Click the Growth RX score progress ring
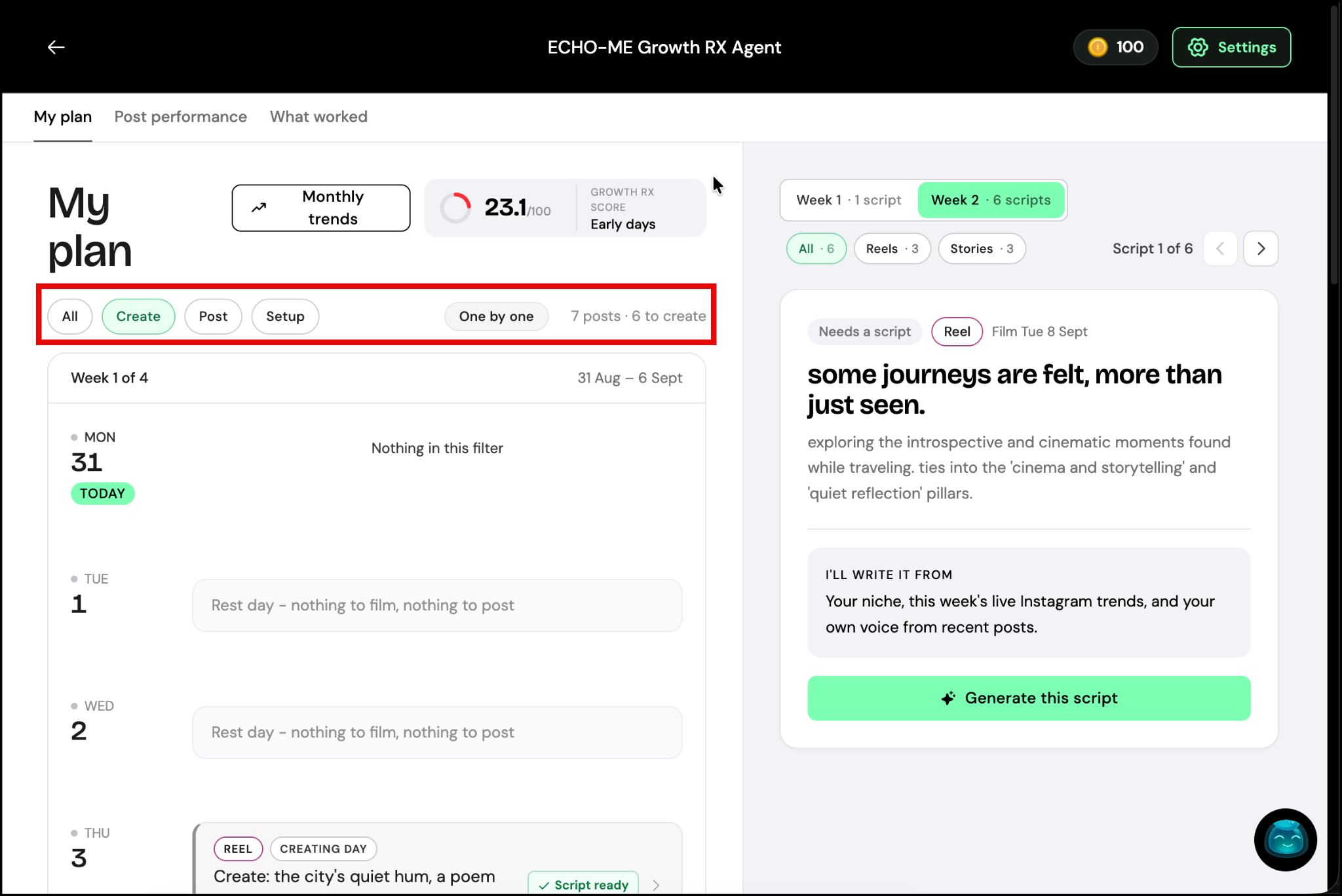The height and width of the screenshot is (896, 1342). 455,208
